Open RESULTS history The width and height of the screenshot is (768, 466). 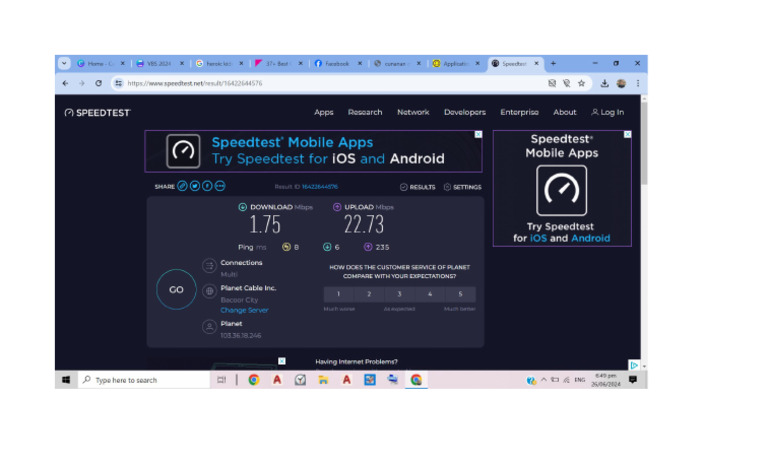pyautogui.click(x=417, y=187)
